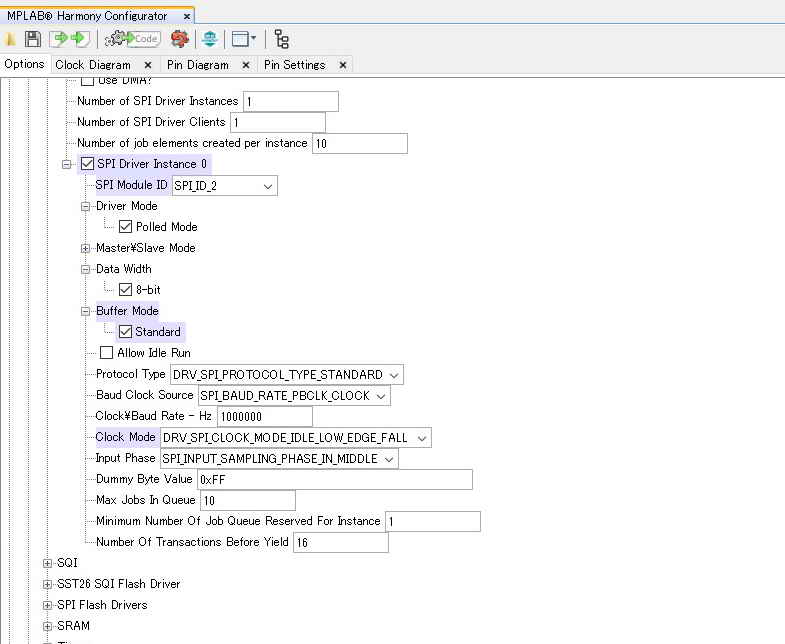
Task: Open the window layout dropdown icon
Action: coord(244,39)
